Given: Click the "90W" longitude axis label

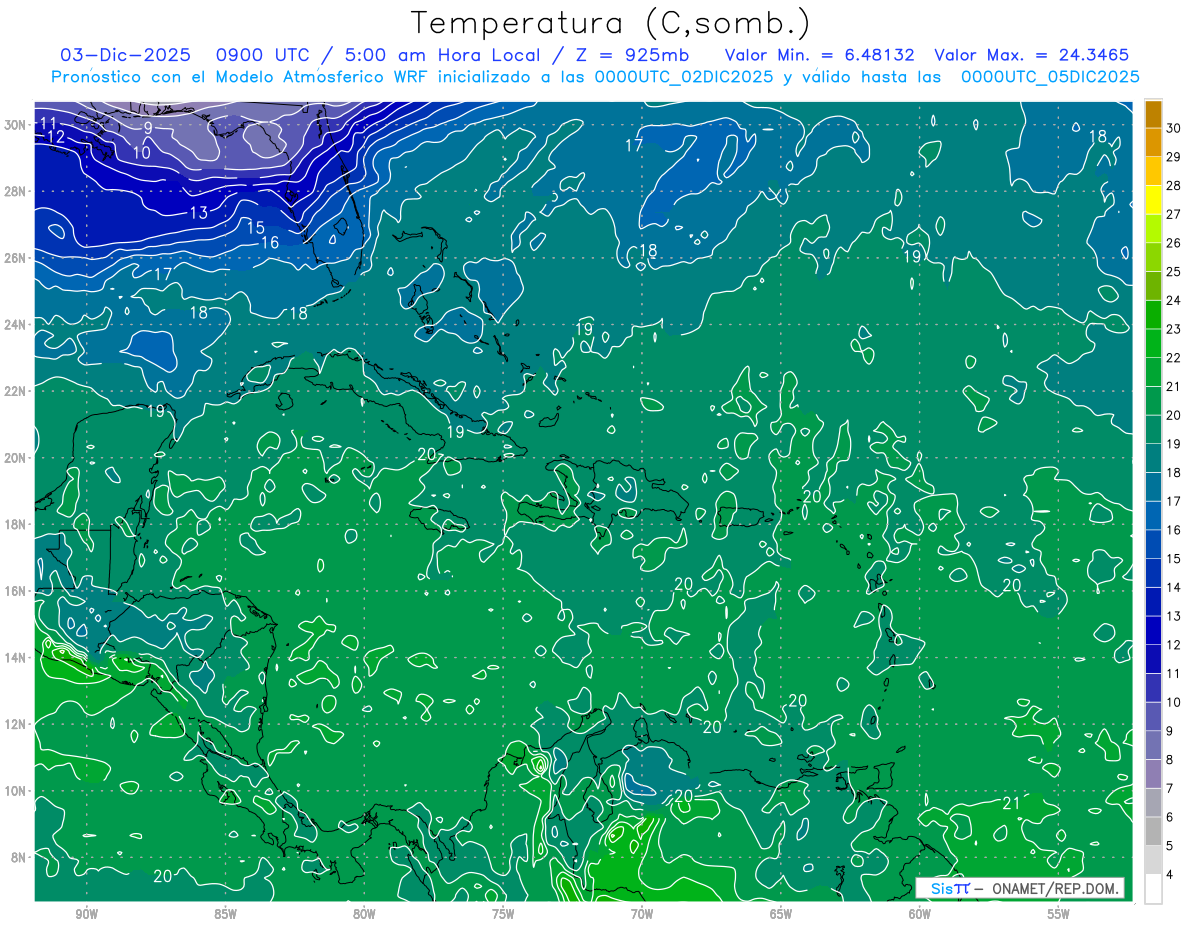Looking at the screenshot, I should (86, 913).
